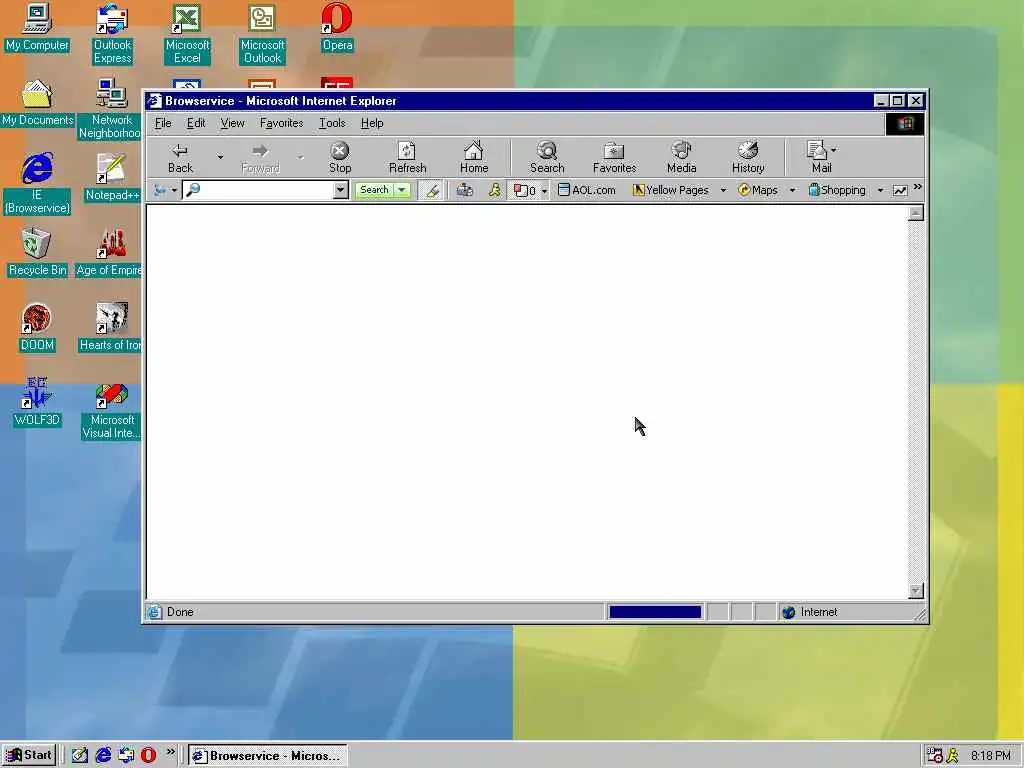Show hidden Quick Launch items via the chevron
The width and height of the screenshot is (1024, 768).
click(x=170, y=752)
